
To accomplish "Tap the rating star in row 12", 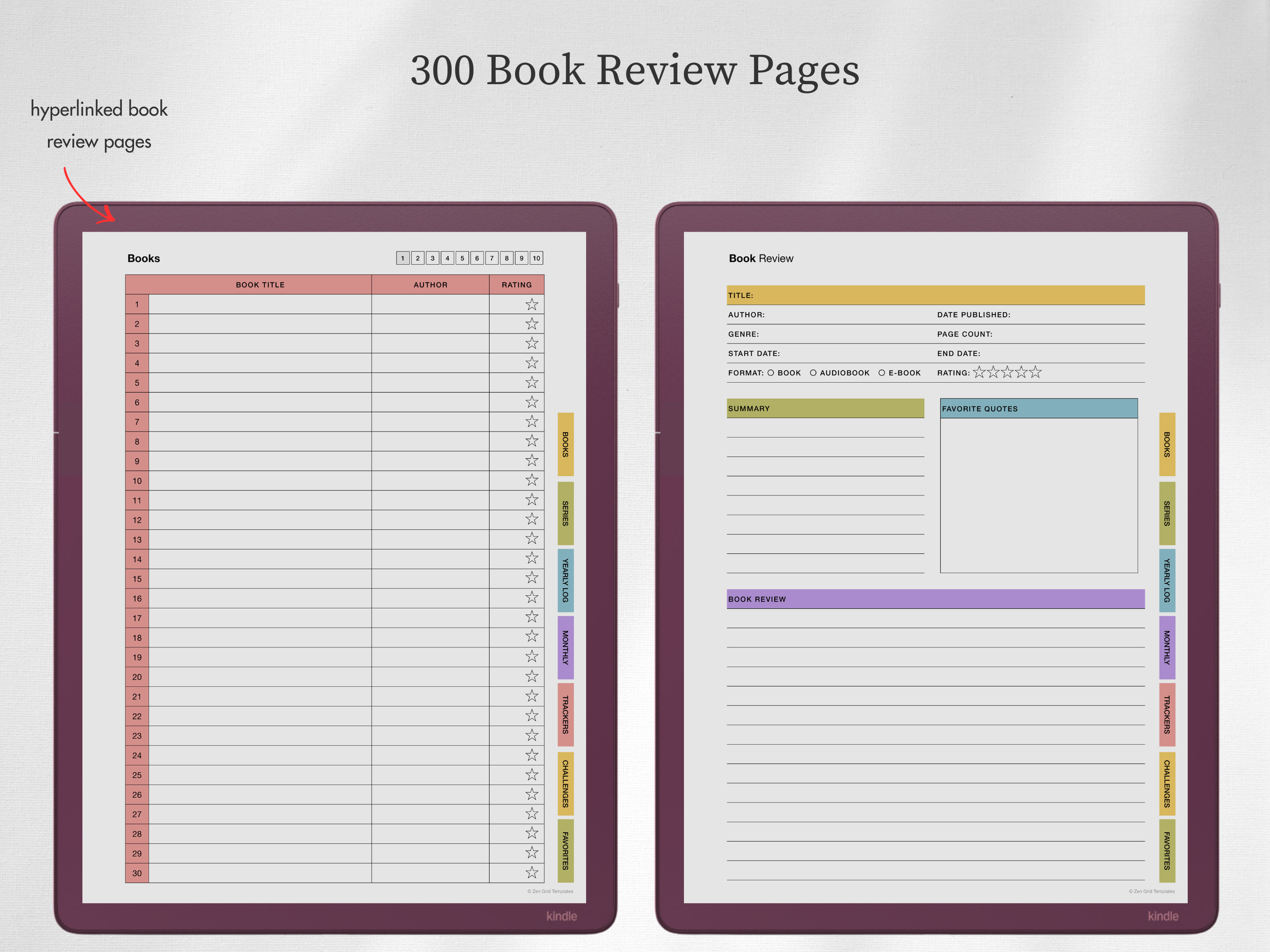I will (532, 519).
